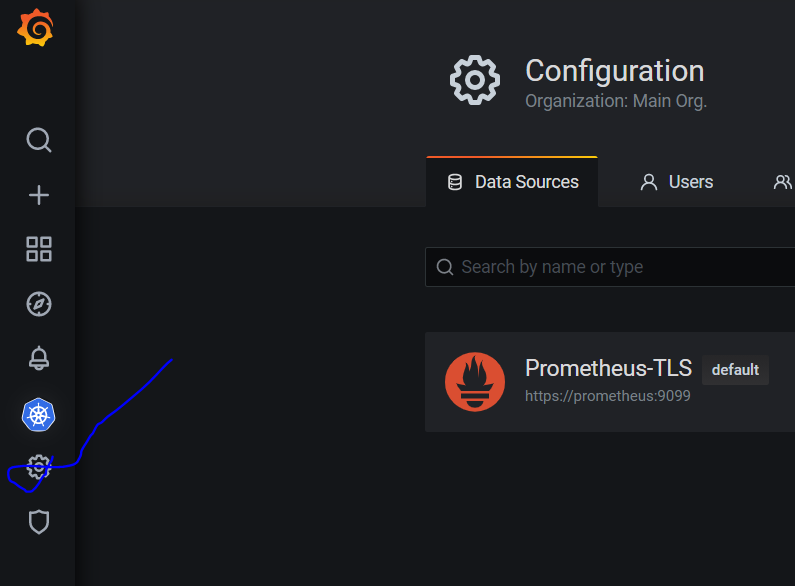The height and width of the screenshot is (586, 795).
Task: Open the Explore compass icon
Action: pos(39,304)
